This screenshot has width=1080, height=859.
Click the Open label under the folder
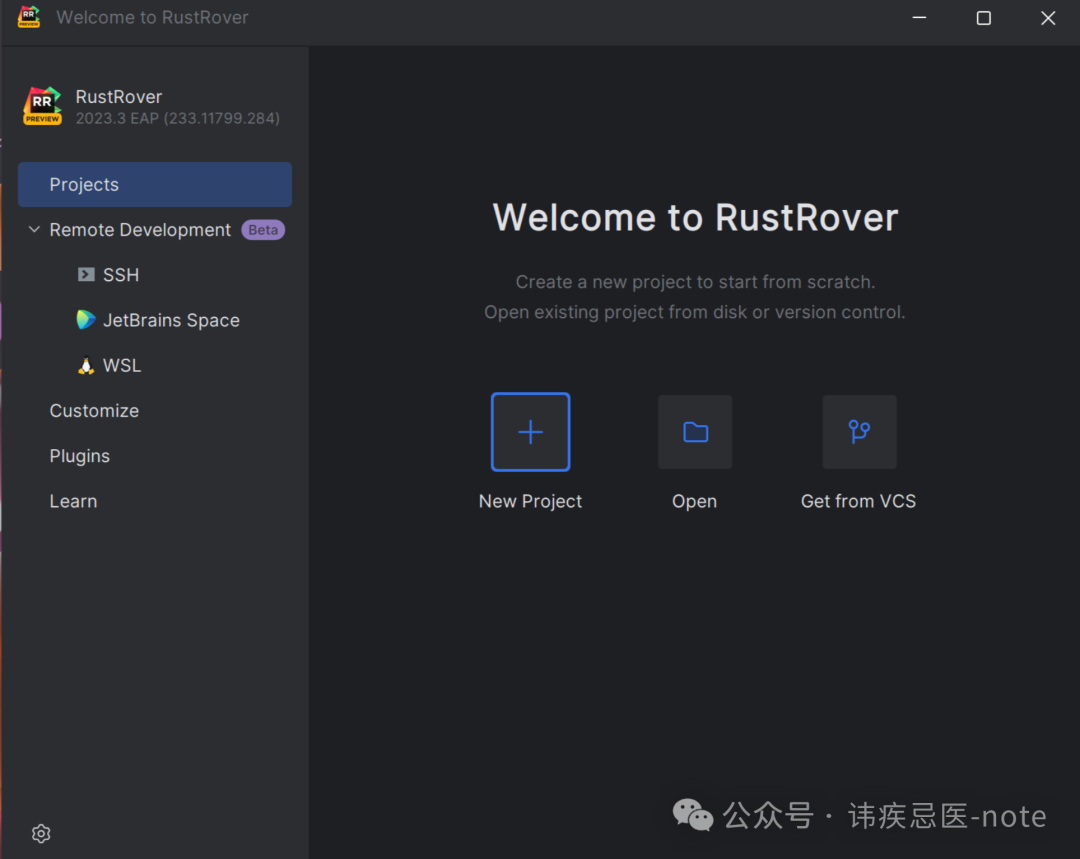(x=694, y=501)
